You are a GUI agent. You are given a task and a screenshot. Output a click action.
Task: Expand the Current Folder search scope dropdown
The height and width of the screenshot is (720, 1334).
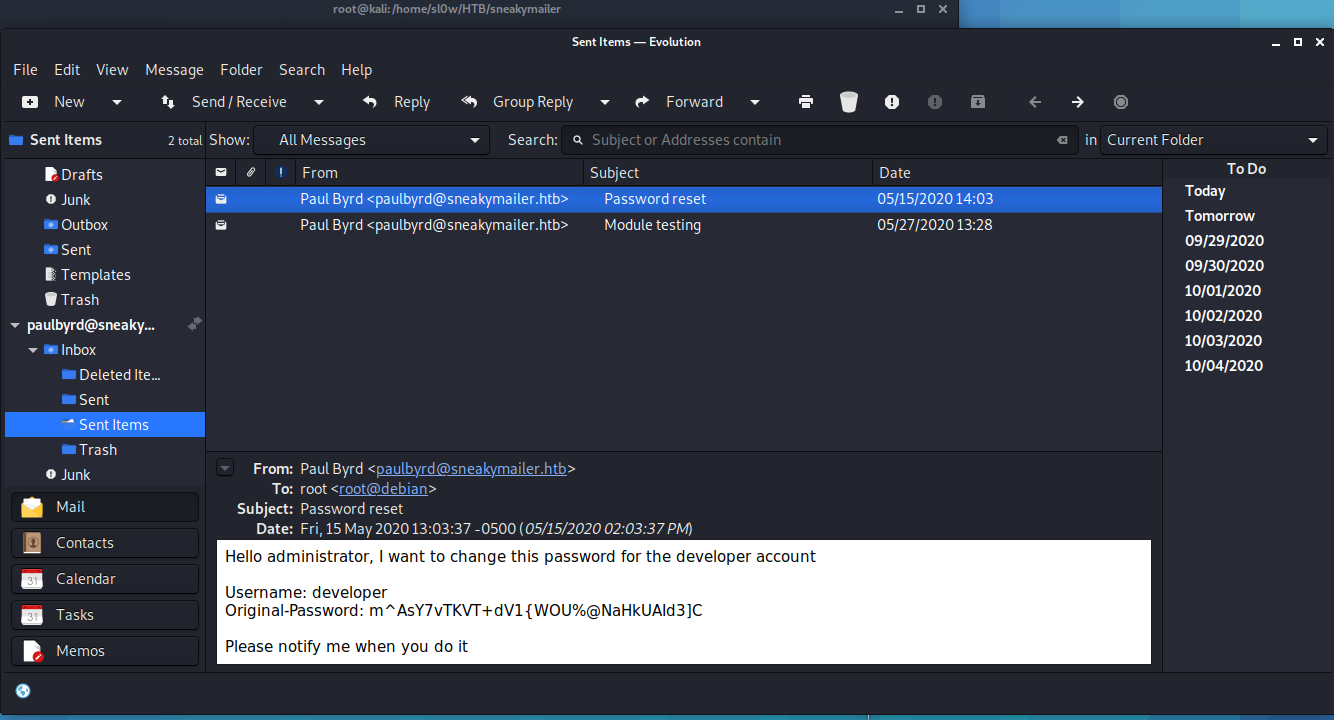coord(1213,140)
